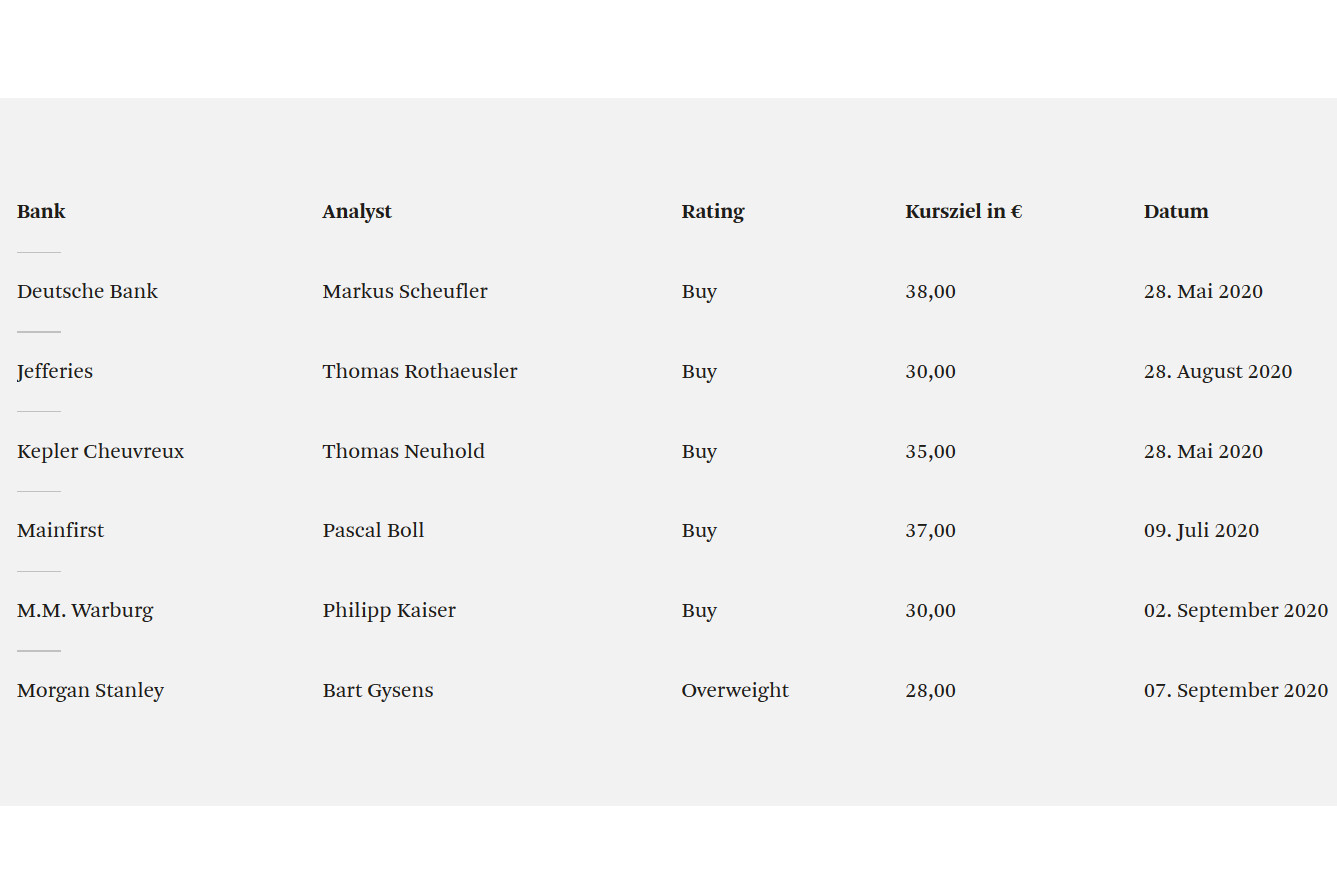Click the Rating column header
The width and height of the screenshot is (1337, 888).
tap(713, 211)
